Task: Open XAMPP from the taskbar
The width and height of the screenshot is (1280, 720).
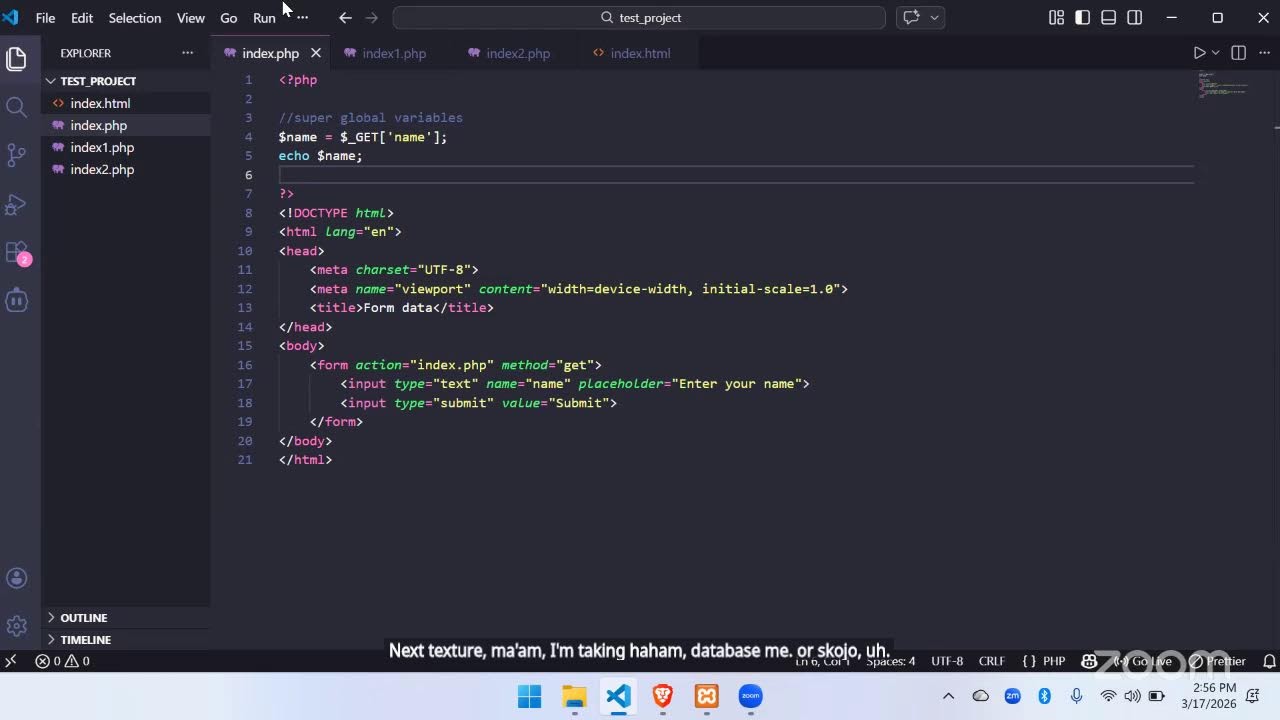Action: pos(706,696)
